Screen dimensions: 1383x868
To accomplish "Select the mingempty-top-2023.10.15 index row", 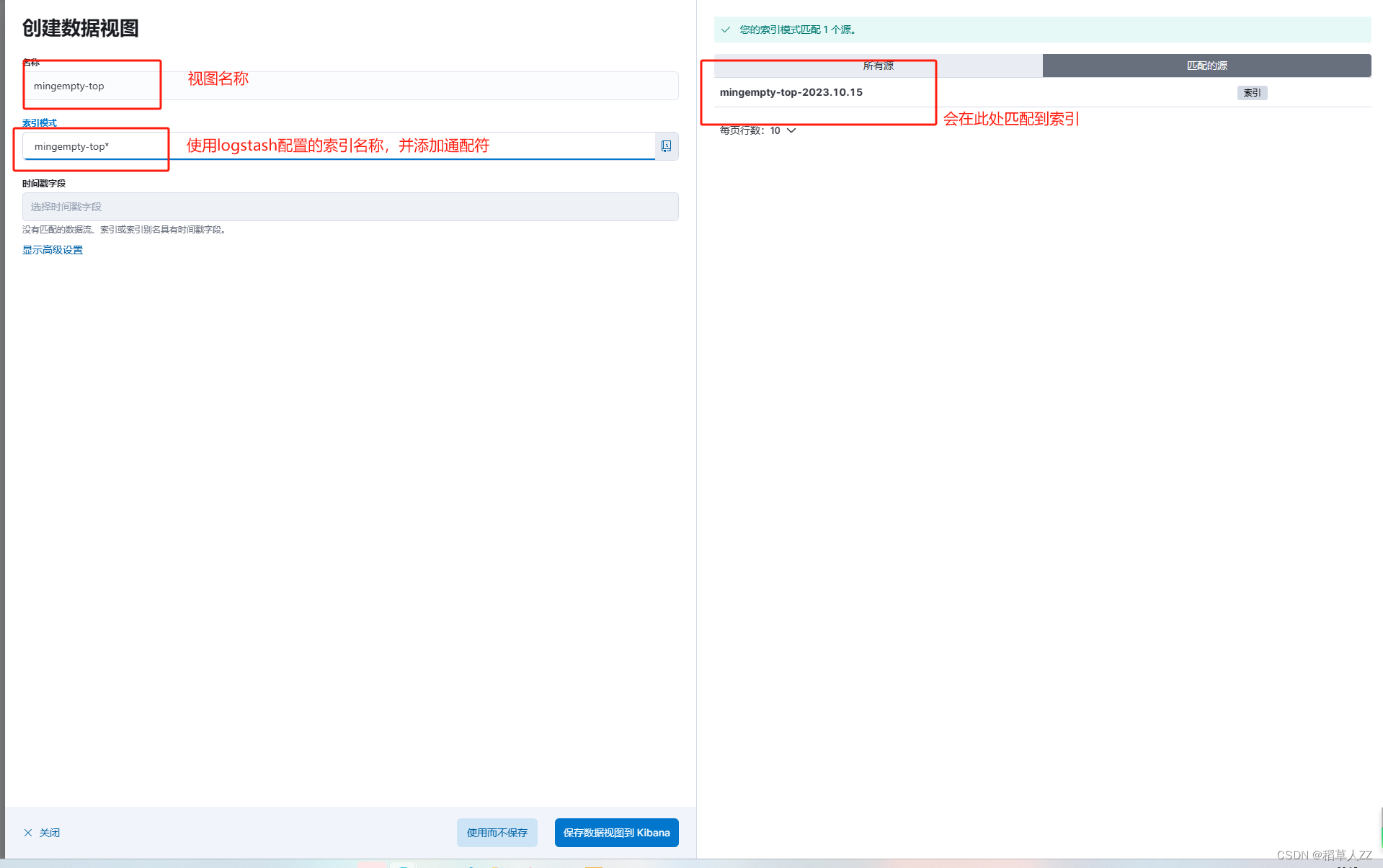I will click(x=1042, y=92).
